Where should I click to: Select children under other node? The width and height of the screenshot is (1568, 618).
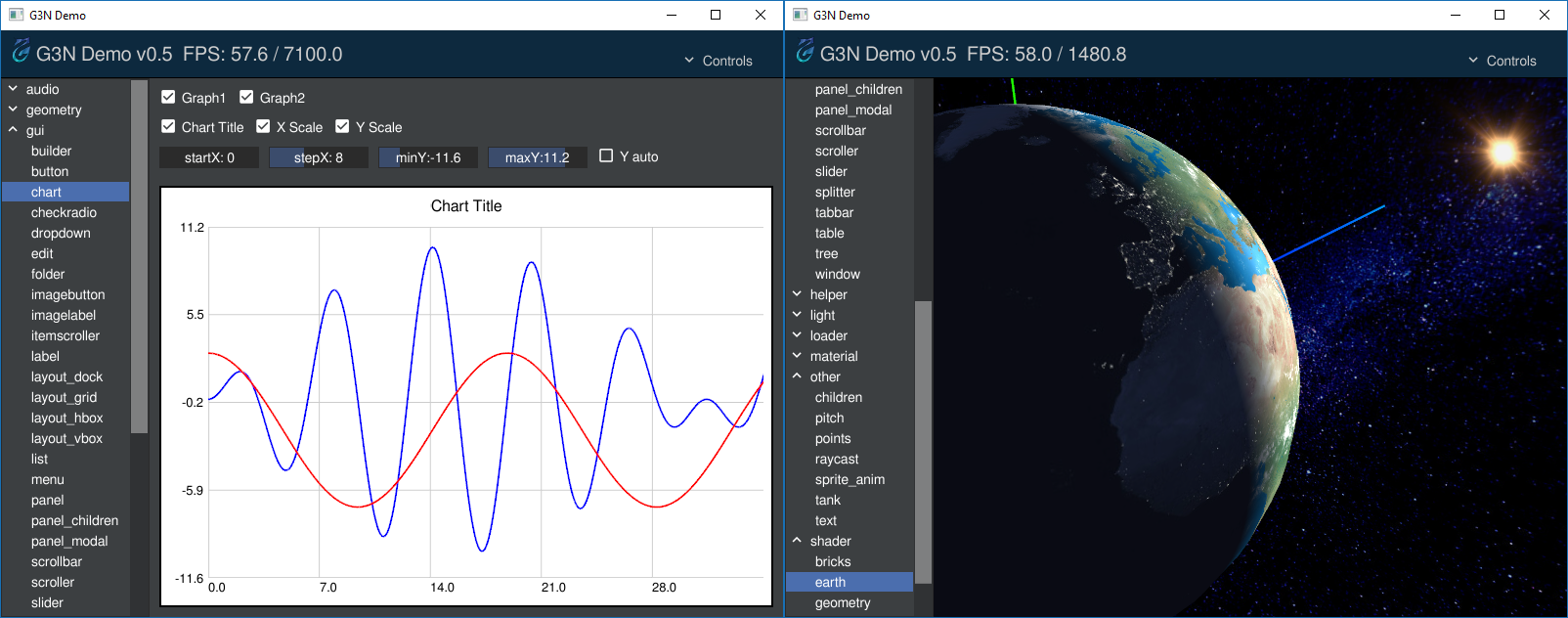pos(849,397)
